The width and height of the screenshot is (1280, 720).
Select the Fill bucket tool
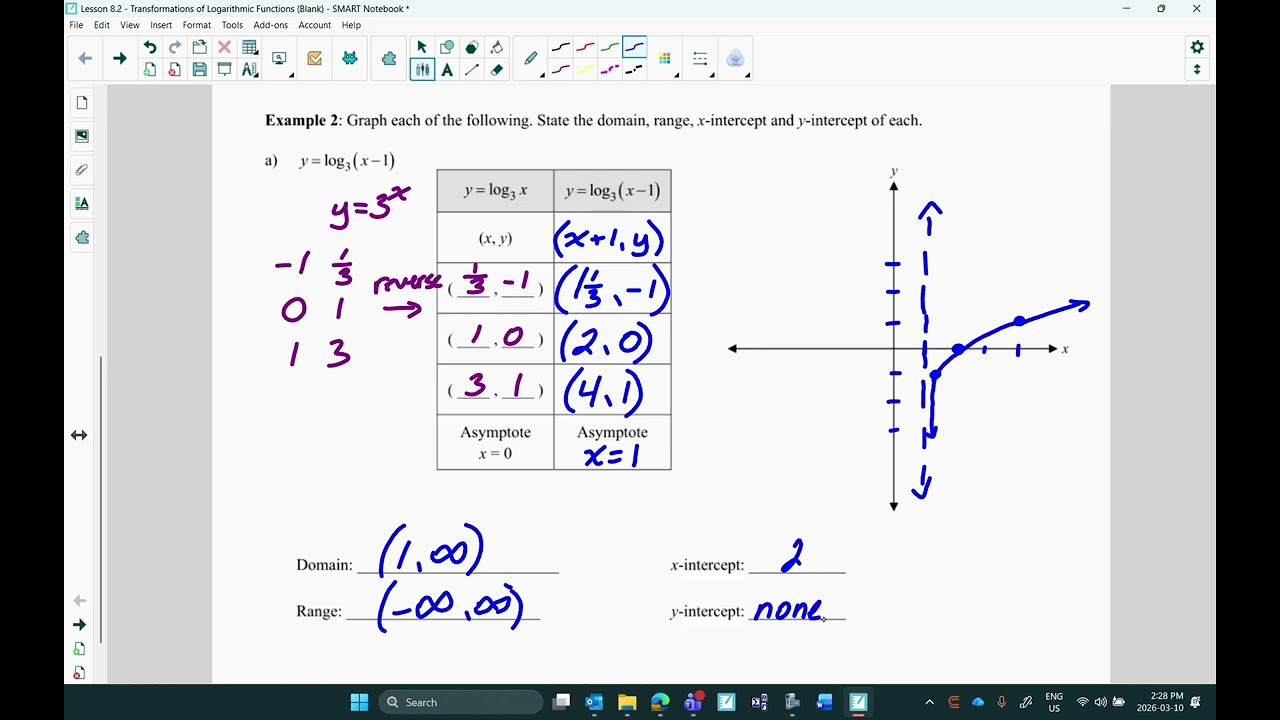point(497,47)
